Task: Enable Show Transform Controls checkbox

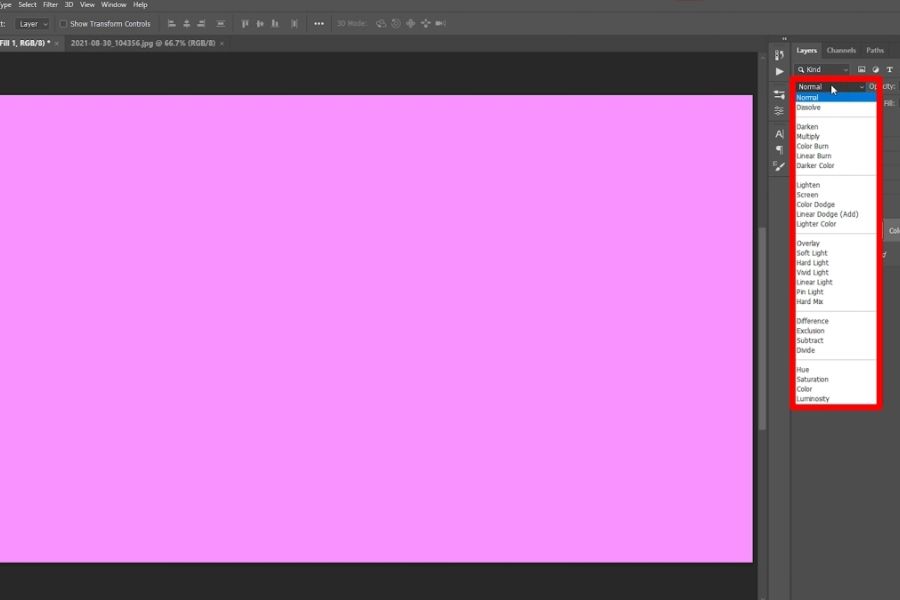Action: coord(63,23)
